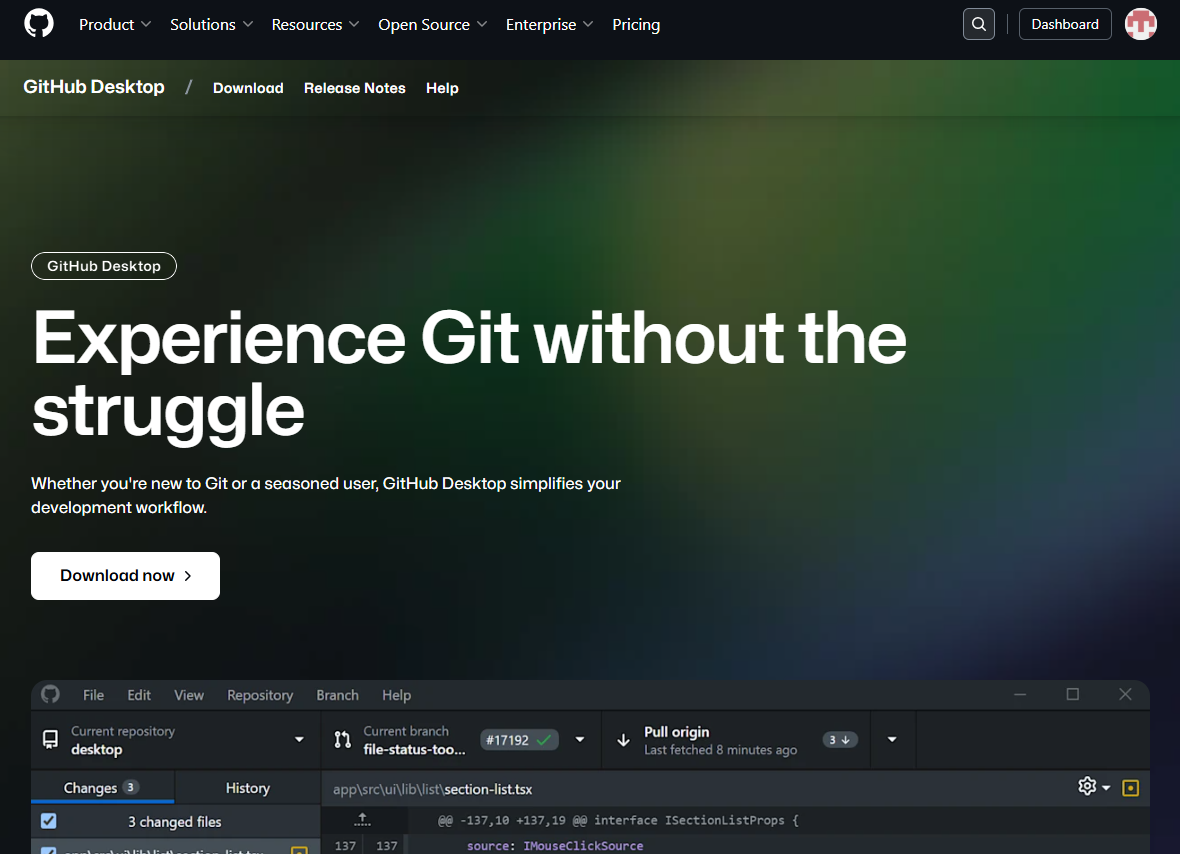Open the Current branch dropdown chevron

(580, 739)
